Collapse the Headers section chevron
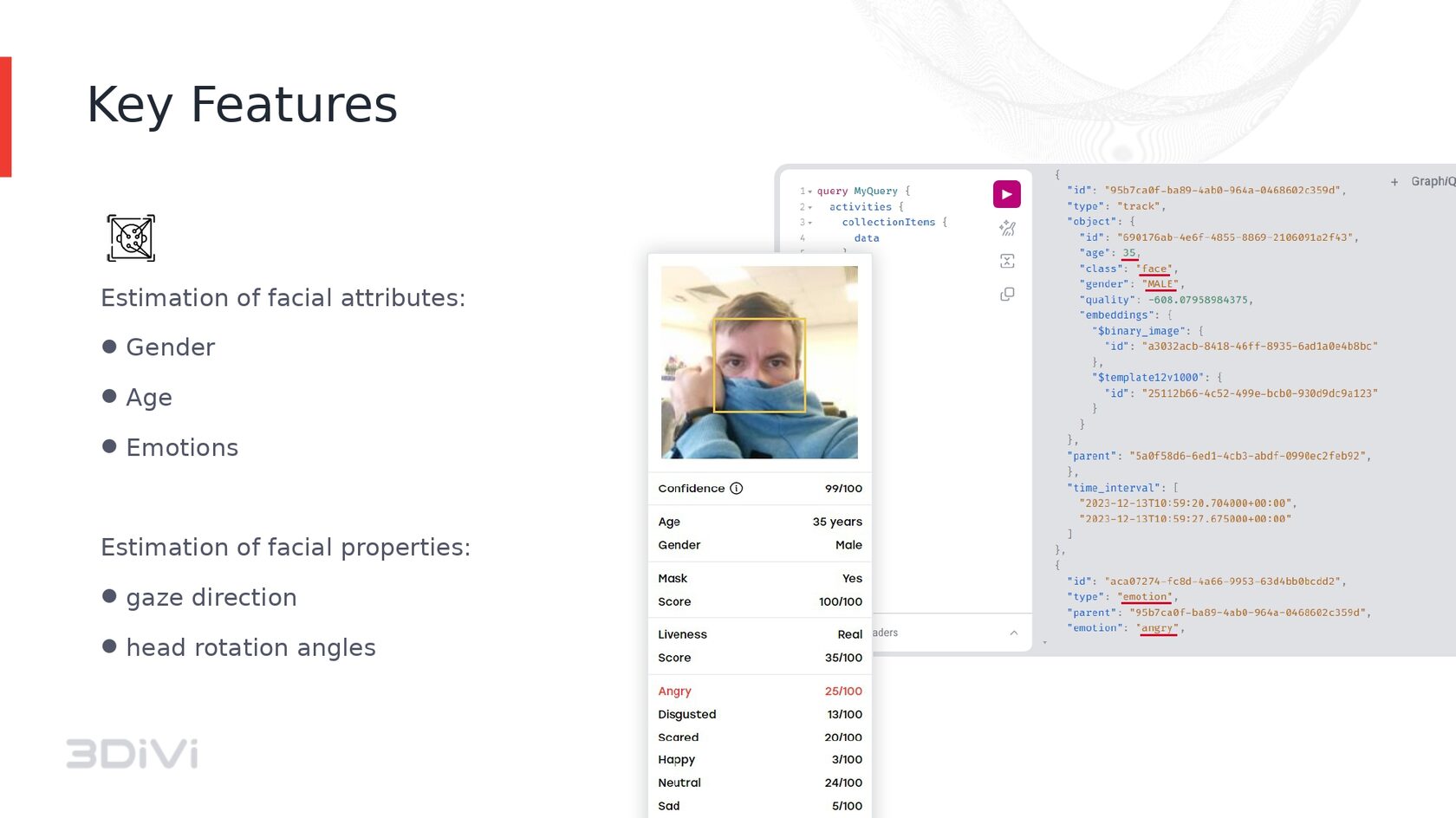The image size is (1456, 818). point(1014,633)
